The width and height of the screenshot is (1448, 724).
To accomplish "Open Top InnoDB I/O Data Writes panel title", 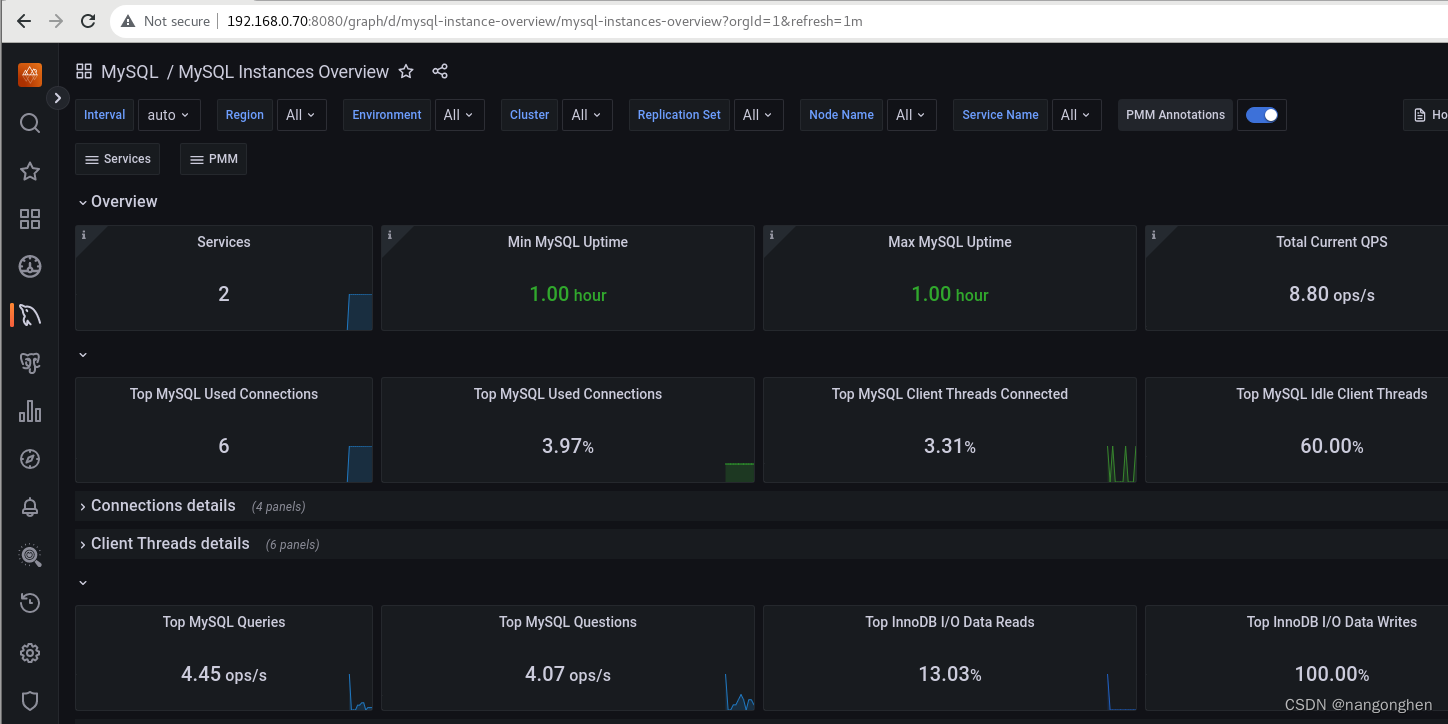I will click(x=1332, y=622).
